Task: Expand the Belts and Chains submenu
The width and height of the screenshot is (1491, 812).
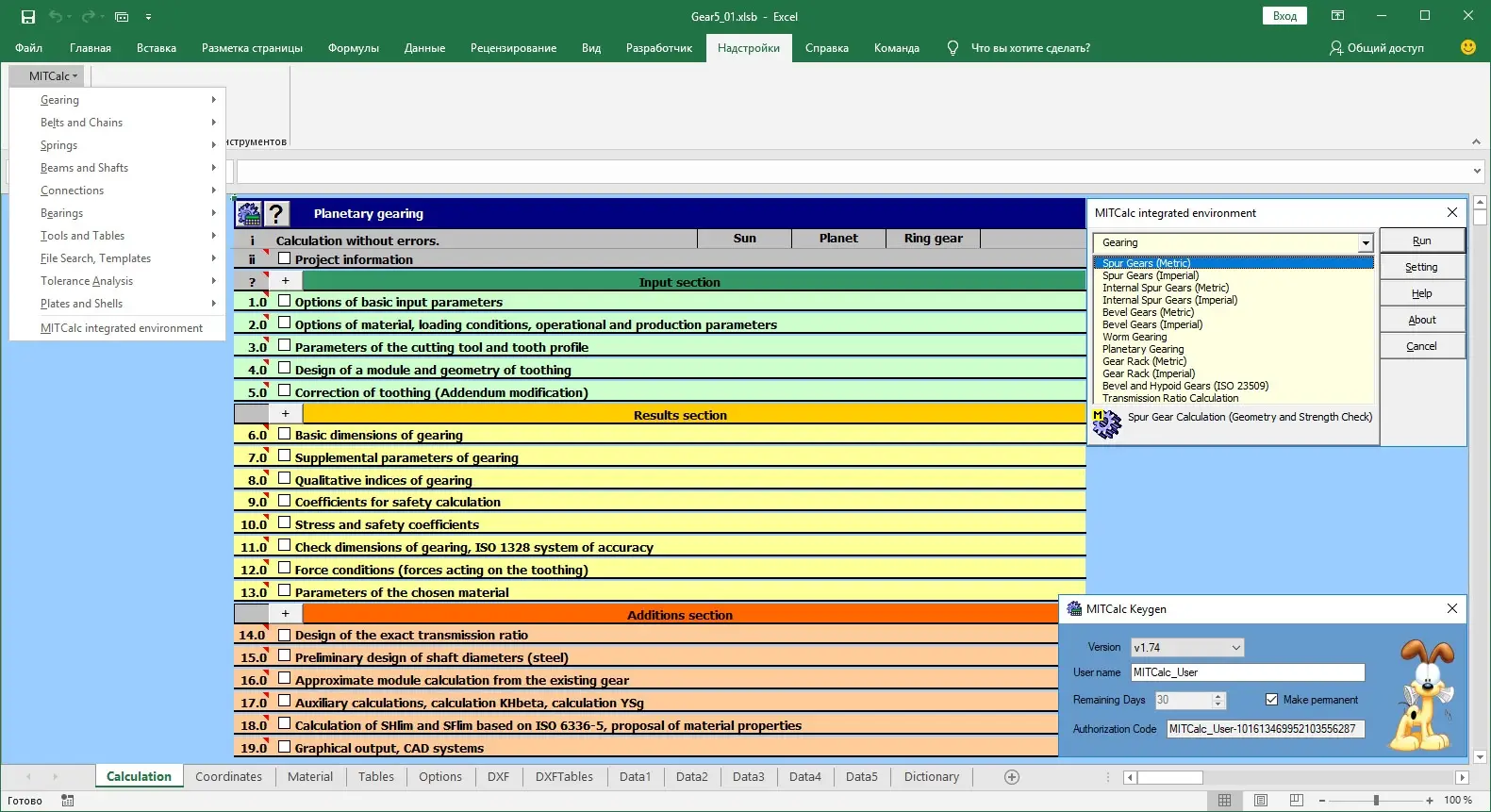Action: point(118,123)
